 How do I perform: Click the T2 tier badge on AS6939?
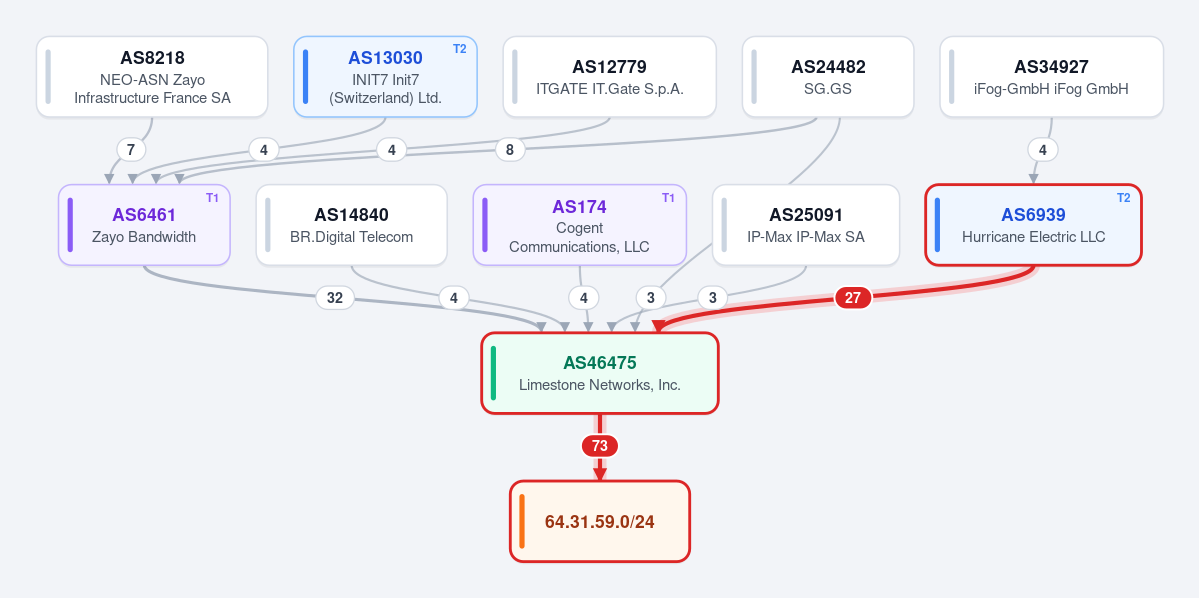(1123, 197)
